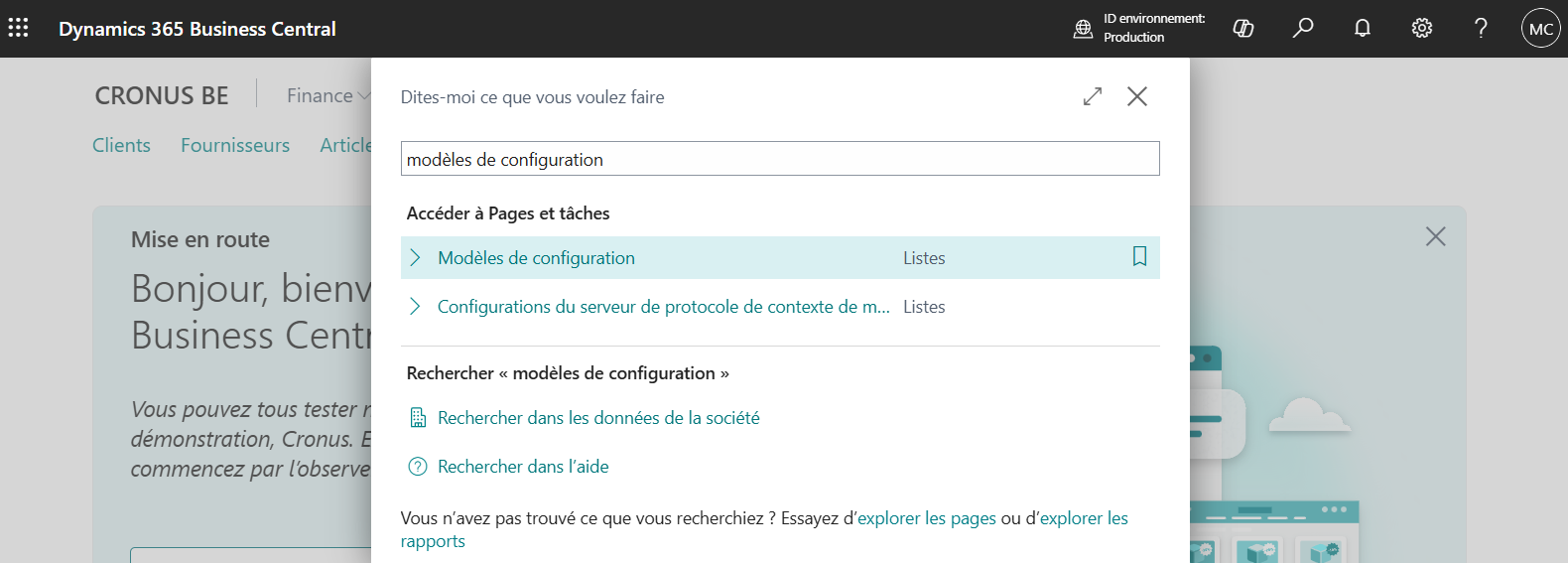Click the MC user avatar
Screen dimensions: 1568x563
(x=1541, y=28)
